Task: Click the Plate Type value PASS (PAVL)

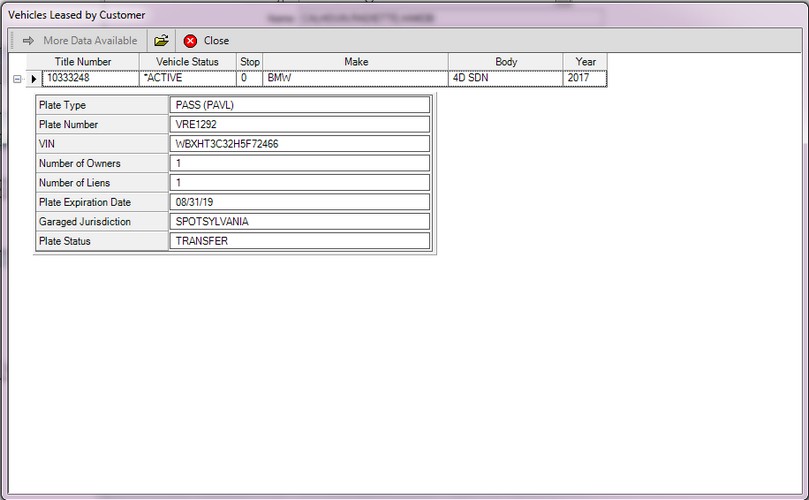Action: [x=300, y=105]
